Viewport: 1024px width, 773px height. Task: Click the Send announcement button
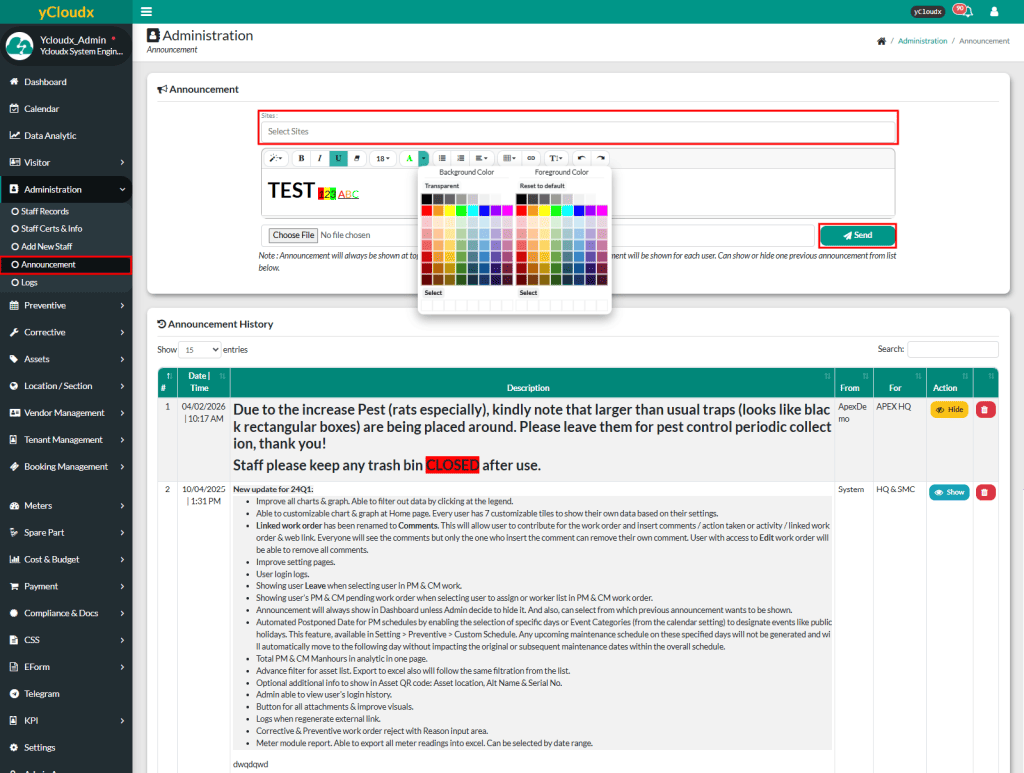[x=857, y=235]
